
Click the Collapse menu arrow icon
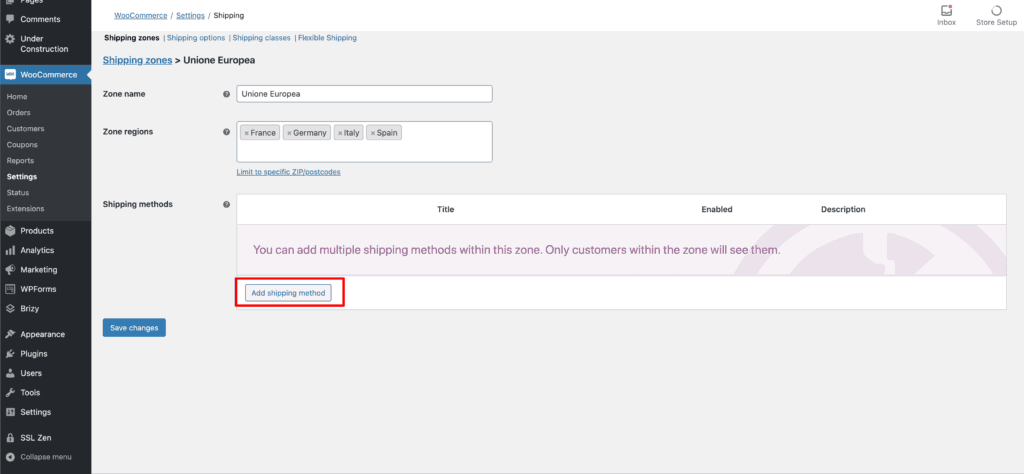tap(10, 457)
